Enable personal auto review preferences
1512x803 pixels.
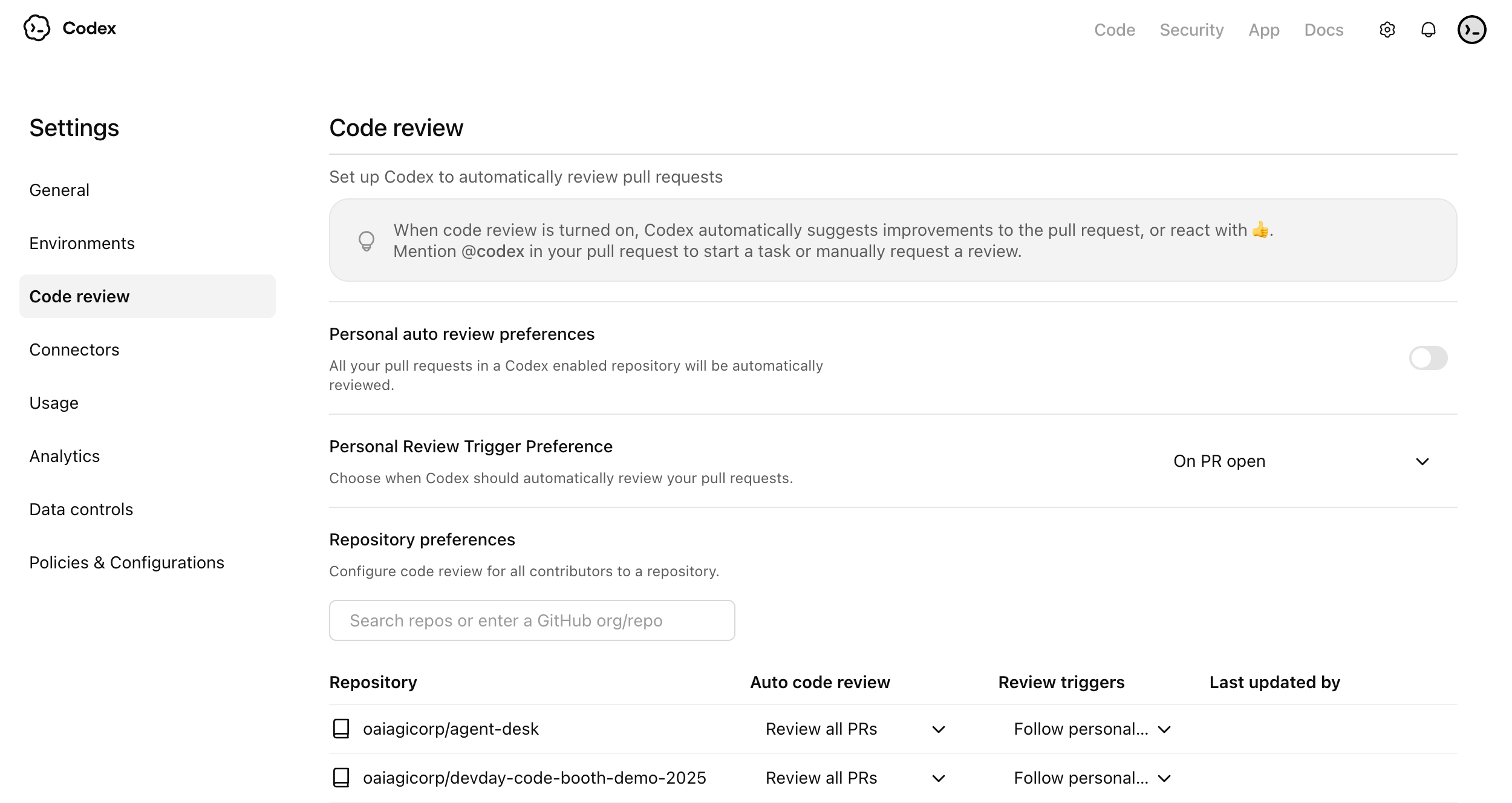(1429, 358)
